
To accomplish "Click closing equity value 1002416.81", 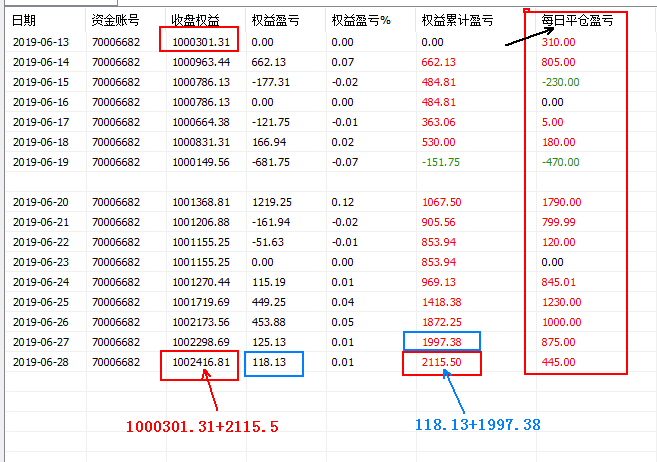I will coord(201,362).
